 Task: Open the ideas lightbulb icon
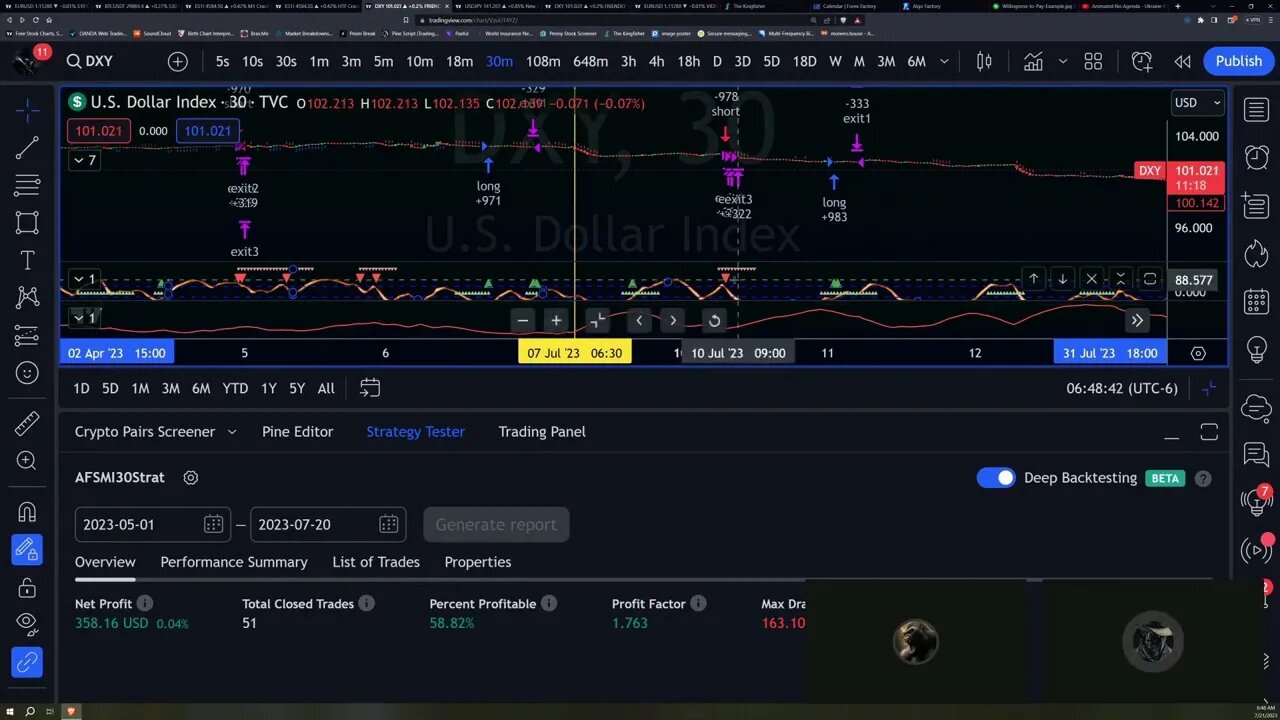click(x=1256, y=349)
